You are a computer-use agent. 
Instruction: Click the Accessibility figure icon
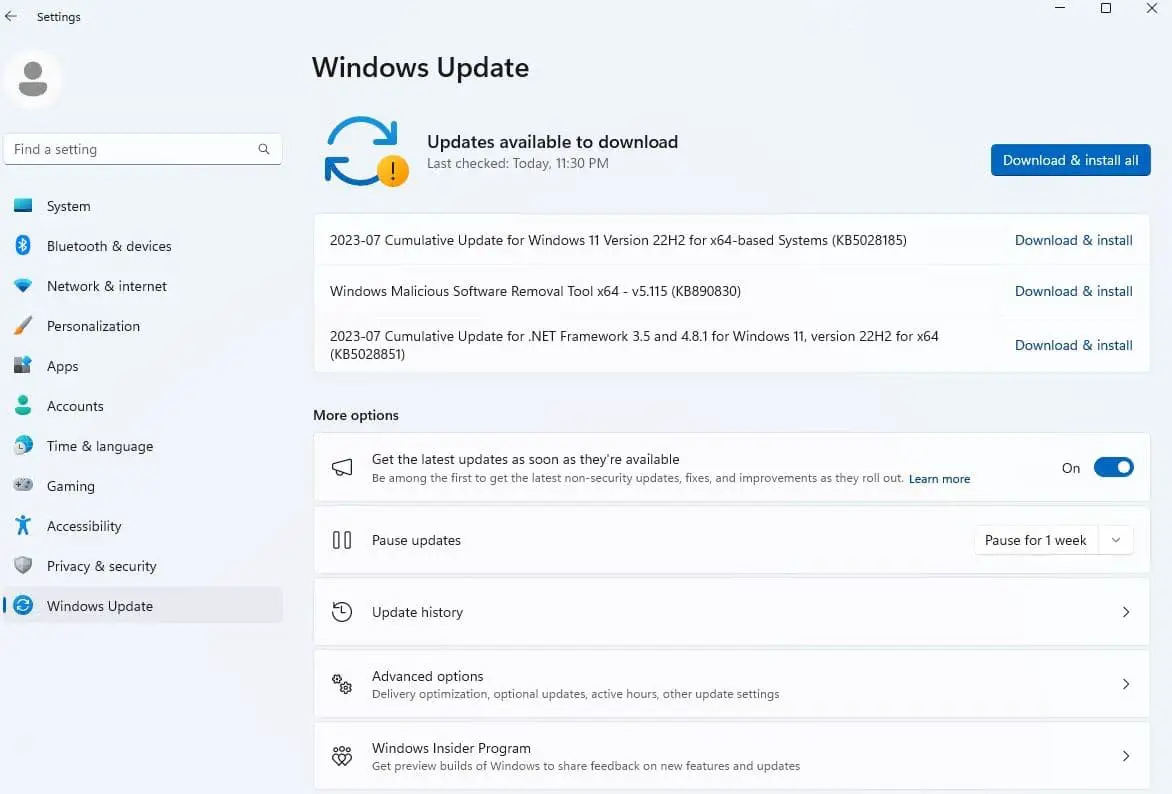23,526
